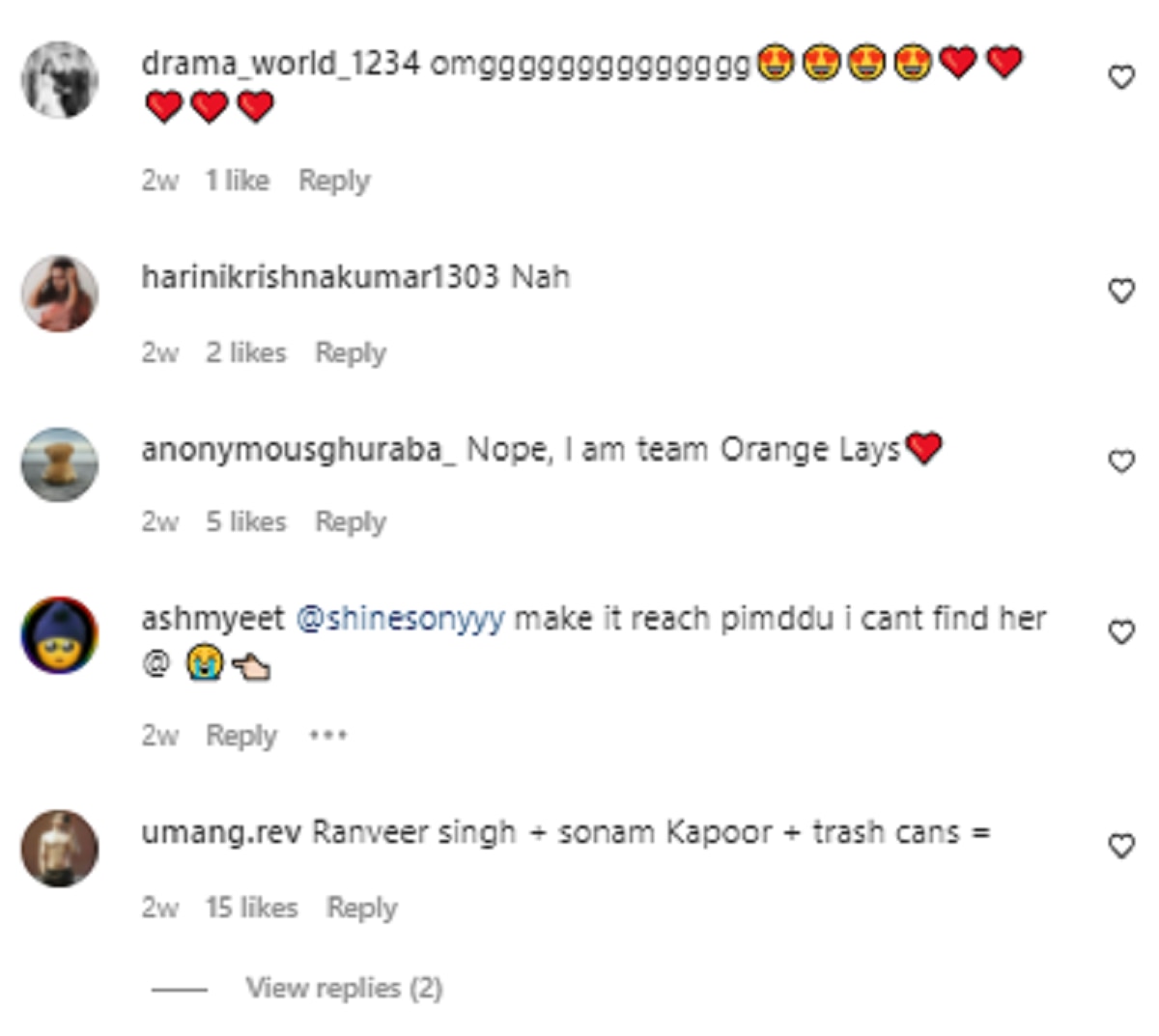Open umang.rev's profile avatar
The width and height of the screenshot is (1159, 1036).
point(60,849)
